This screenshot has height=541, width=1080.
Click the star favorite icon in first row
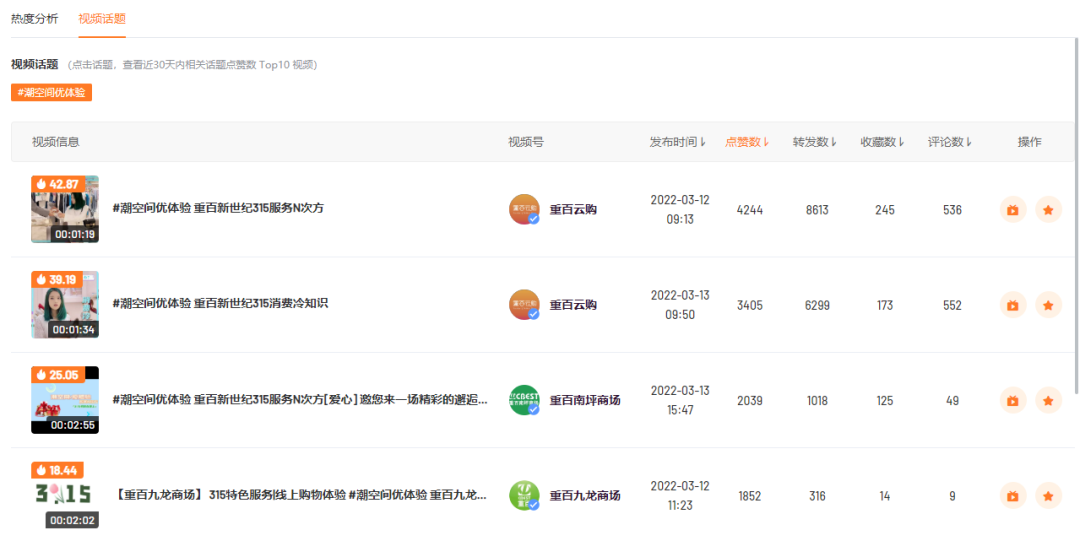(1048, 210)
